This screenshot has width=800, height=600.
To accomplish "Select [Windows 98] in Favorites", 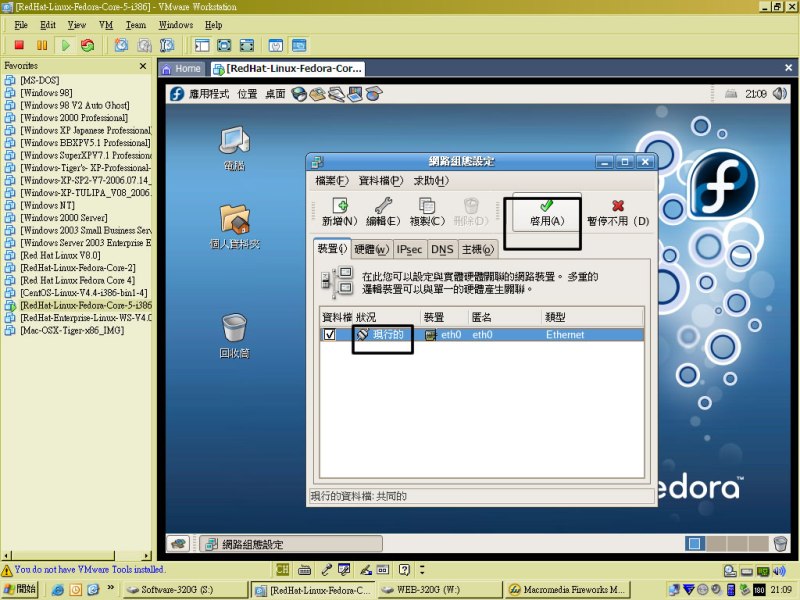I will (x=46, y=93).
